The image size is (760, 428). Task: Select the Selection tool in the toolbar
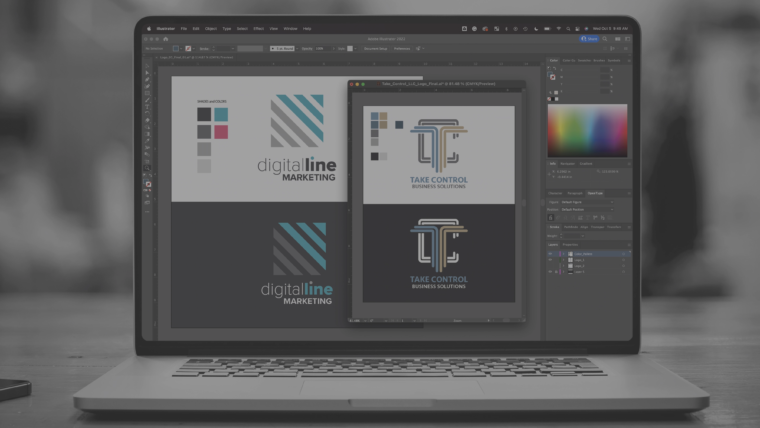click(x=148, y=71)
